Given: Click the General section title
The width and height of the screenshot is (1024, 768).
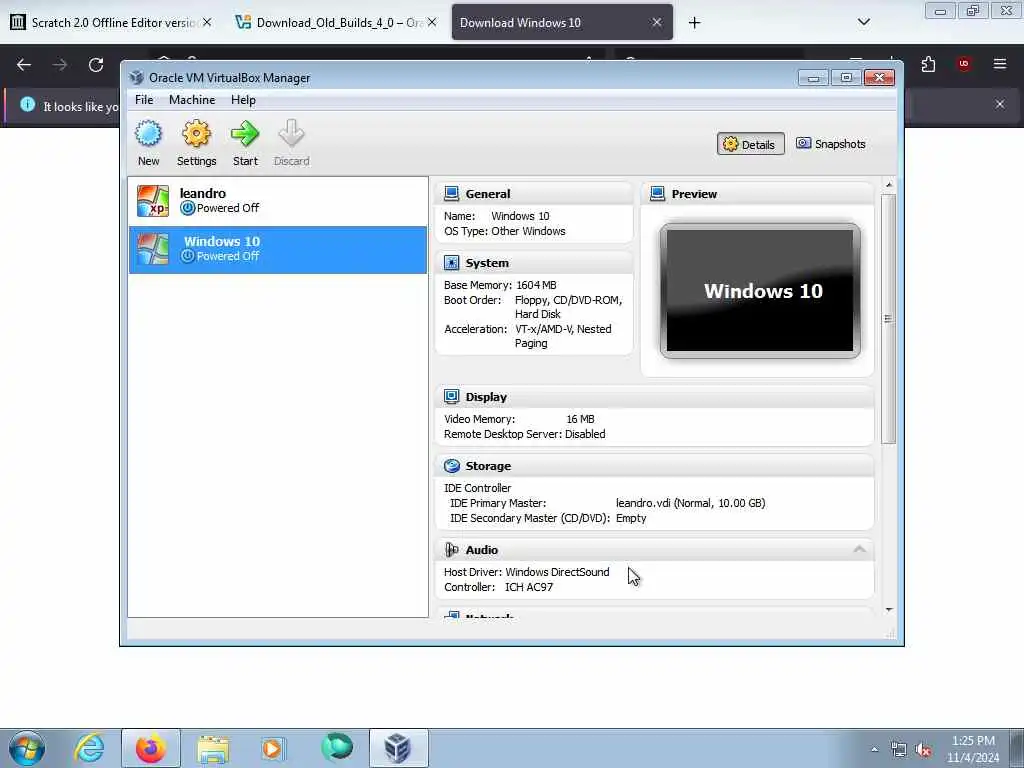Looking at the screenshot, I should tap(488, 194).
